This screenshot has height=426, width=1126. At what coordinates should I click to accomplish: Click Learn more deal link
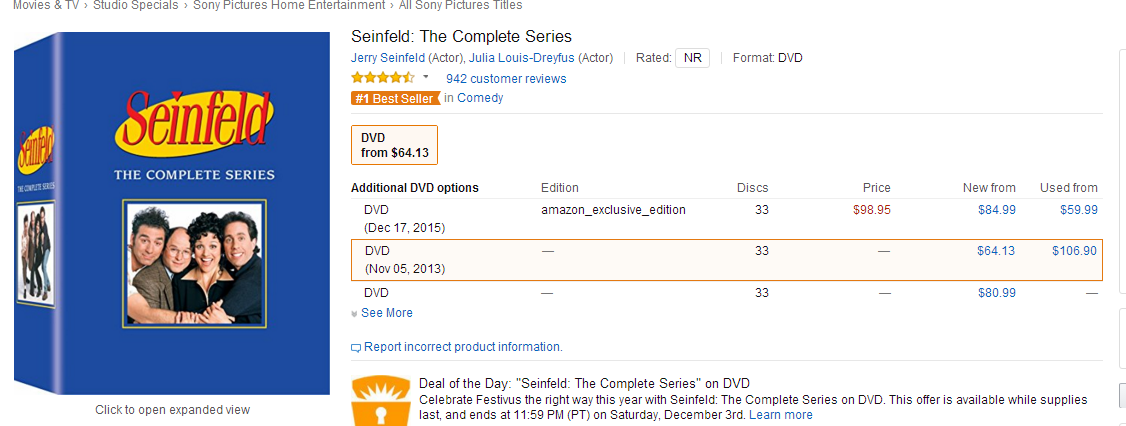780,415
